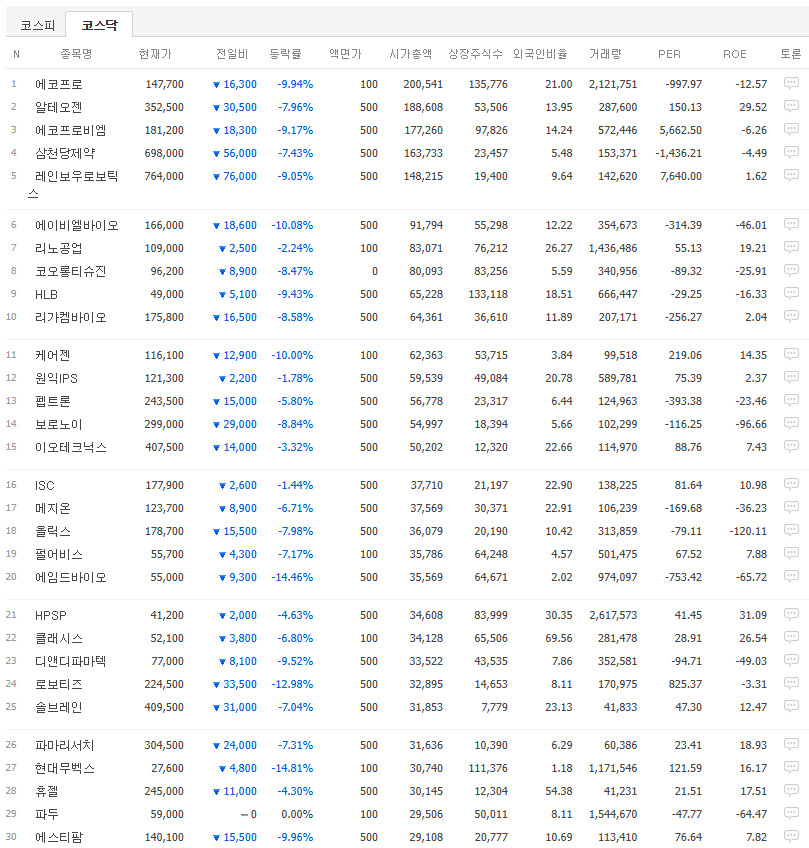
Task: Open discussion board icon for 코오롱티슈진
Action: pos(791,270)
